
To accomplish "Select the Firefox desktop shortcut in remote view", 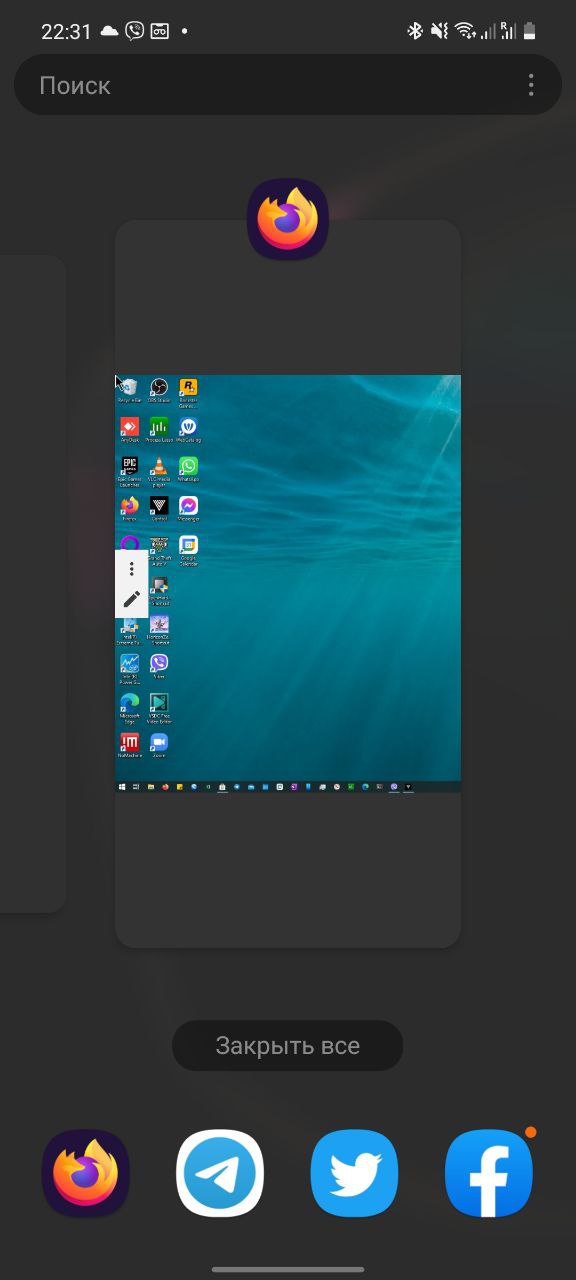I will coord(129,508).
